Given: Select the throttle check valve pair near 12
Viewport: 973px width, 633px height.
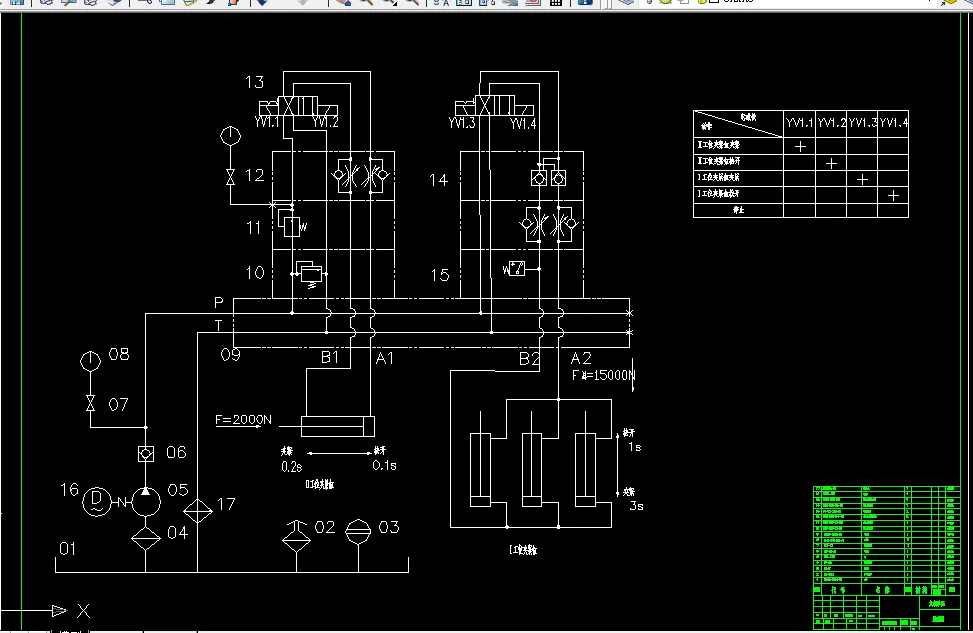Looking at the screenshot, I should coord(361,176).
